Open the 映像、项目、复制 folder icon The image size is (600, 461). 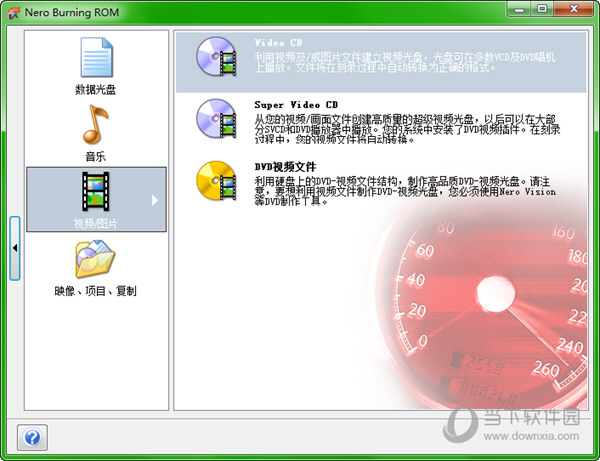click(x=95, y=259)
